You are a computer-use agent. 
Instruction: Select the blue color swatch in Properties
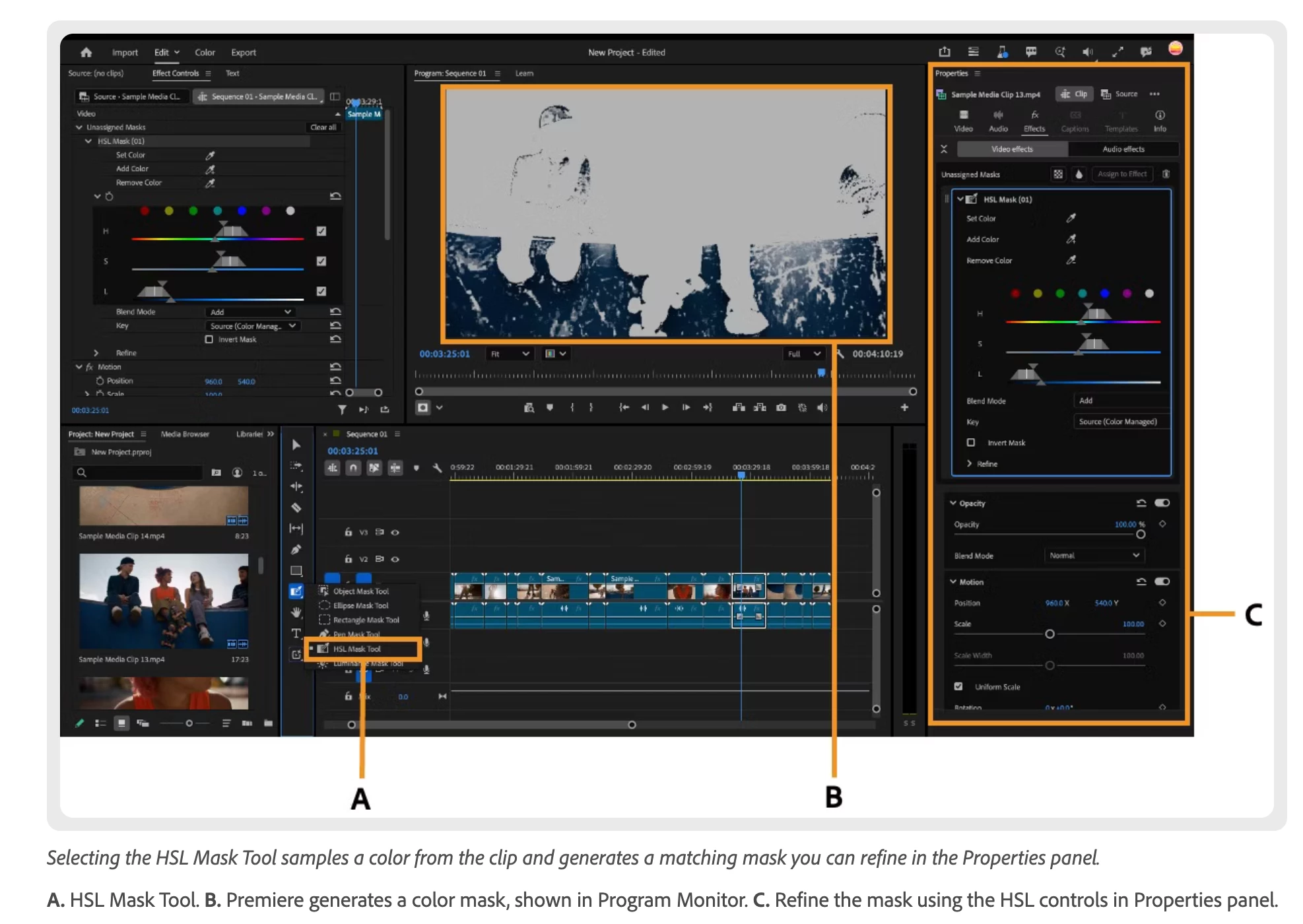click(x=1104, y=293)
